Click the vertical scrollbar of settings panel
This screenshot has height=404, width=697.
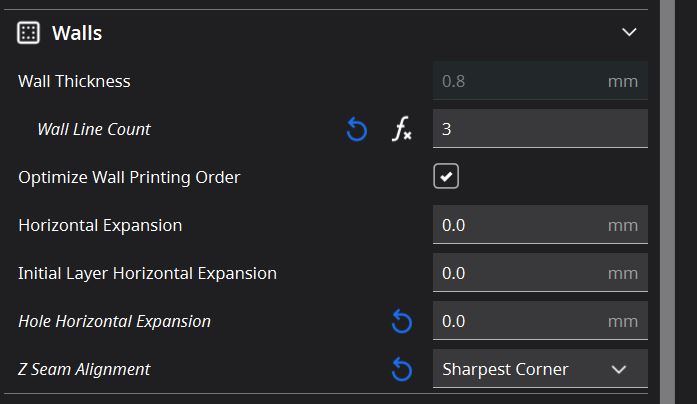pos(667,202)
